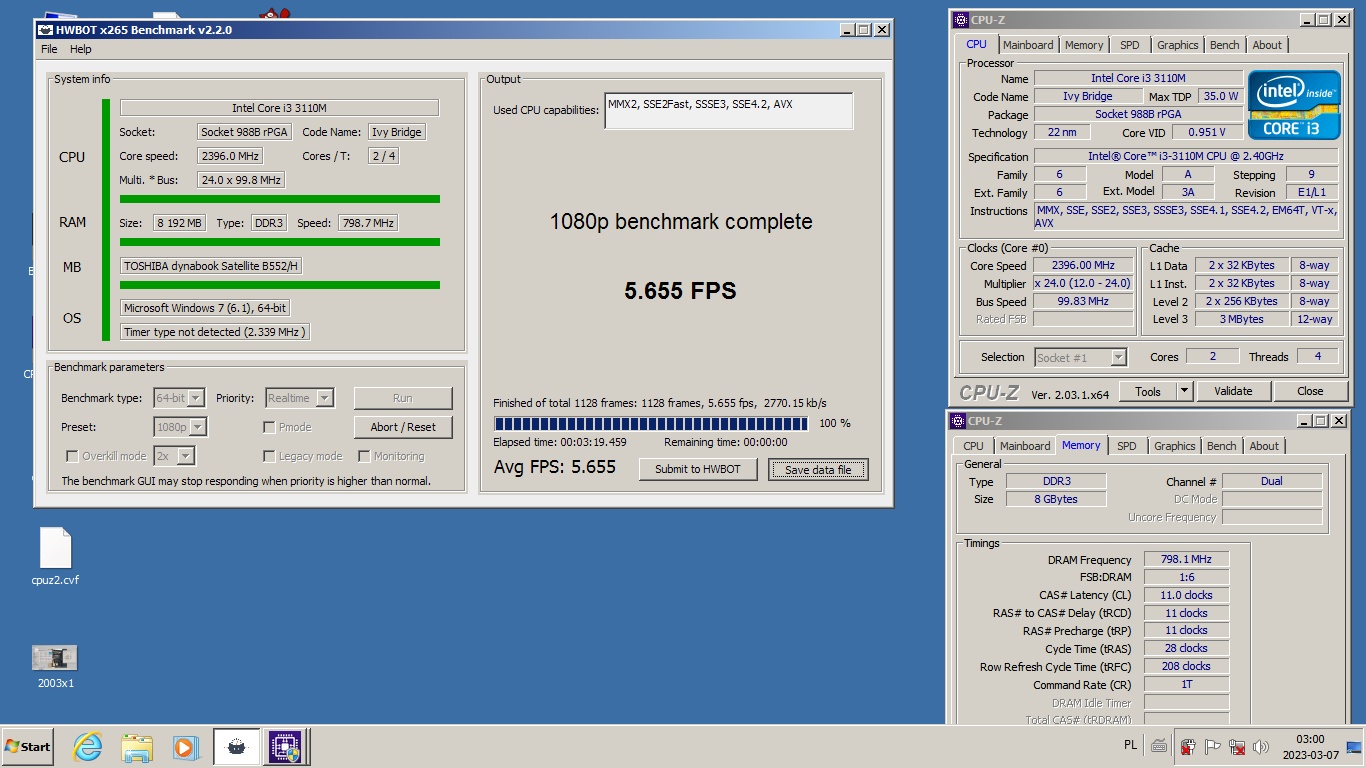Click the 5.655 FPS result text
The image size is (1366, 768).
(x=680, y=291)
